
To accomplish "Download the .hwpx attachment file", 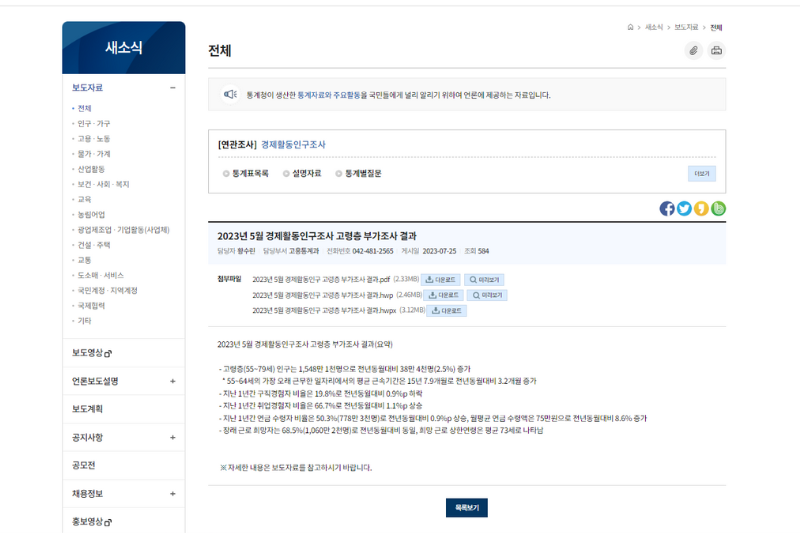I will (x=446, y=311).
